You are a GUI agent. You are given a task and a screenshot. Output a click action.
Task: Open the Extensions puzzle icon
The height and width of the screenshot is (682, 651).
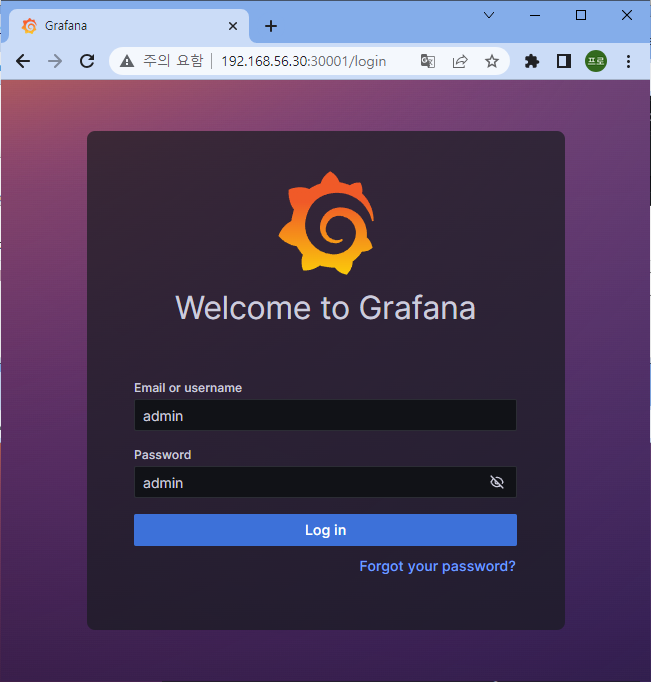(531, 61)
